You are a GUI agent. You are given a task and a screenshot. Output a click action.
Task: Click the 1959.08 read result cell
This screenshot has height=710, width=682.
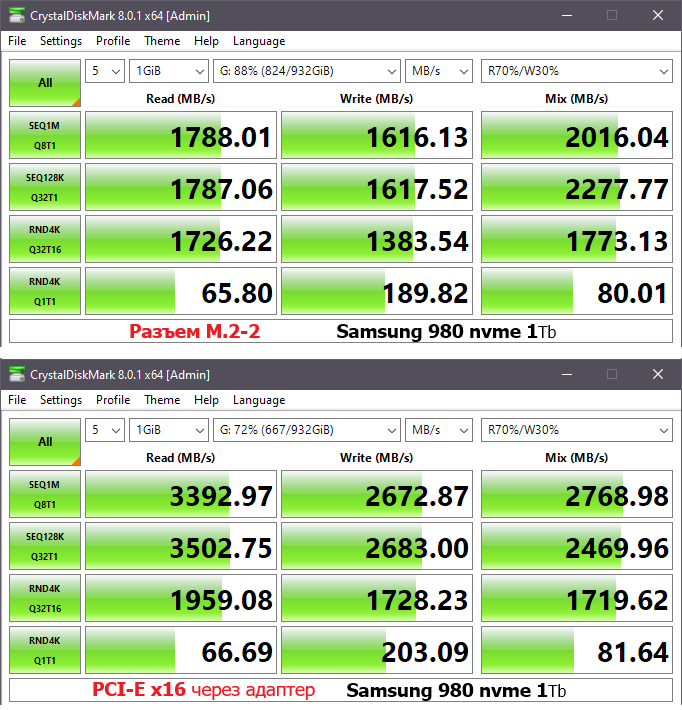[181, 598]
